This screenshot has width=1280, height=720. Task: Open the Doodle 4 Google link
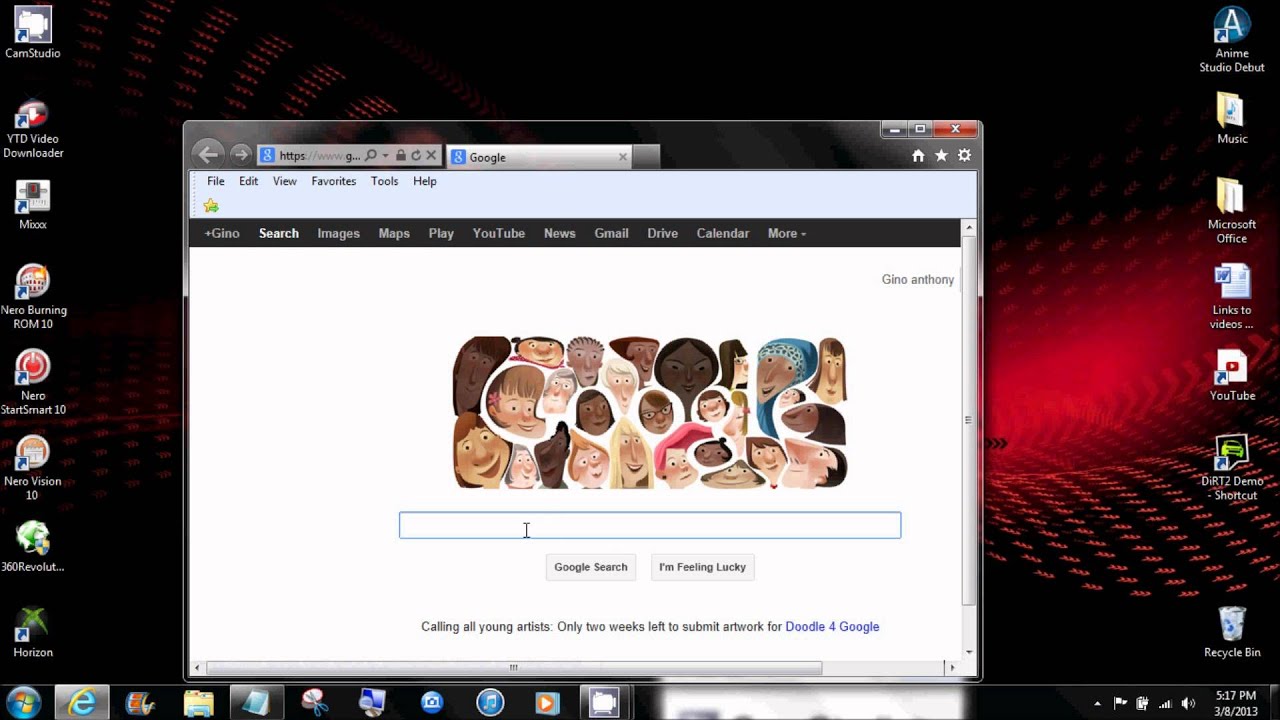pyautogui.click(x=832, y=627)
